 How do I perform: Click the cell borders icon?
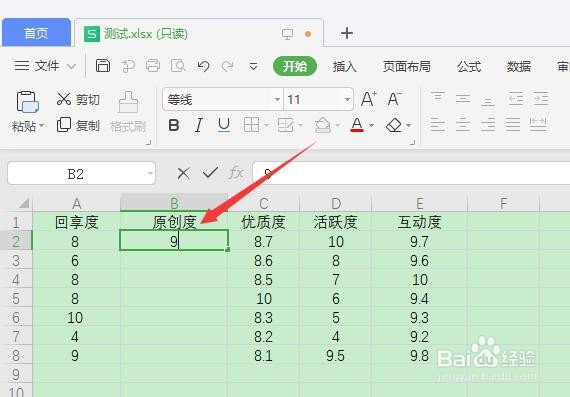252,125
